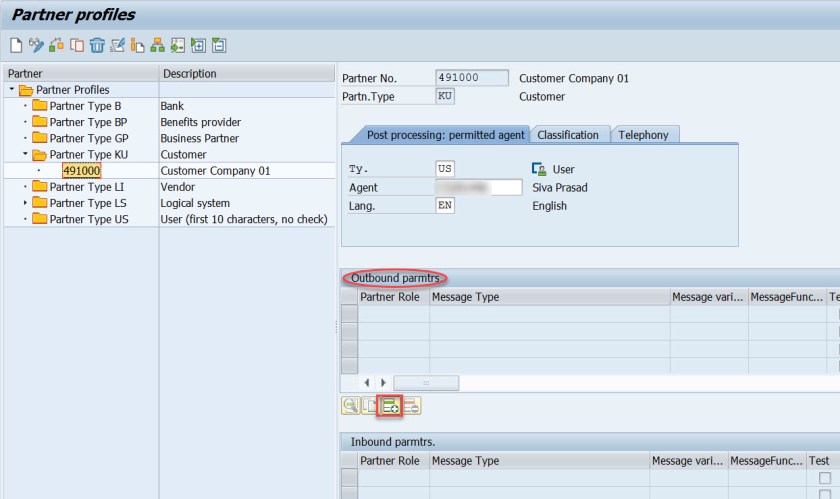This screenshot has width=840, height=499.
Task: Click the green and orange squares toolbar icon
Action: tap(56, 46)
